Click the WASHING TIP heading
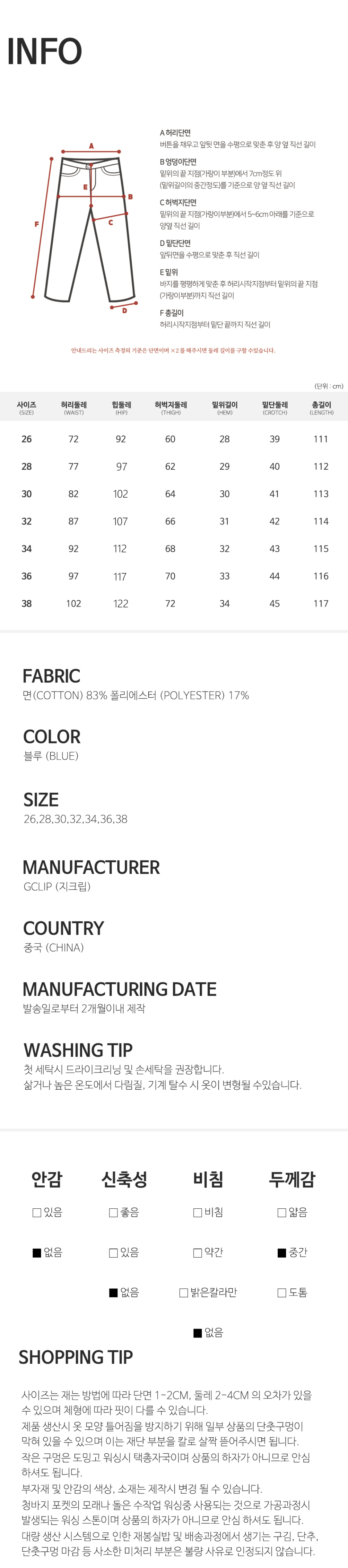Image resolution: width=348 pixels, height=1568 pixels. [78, 1050]
